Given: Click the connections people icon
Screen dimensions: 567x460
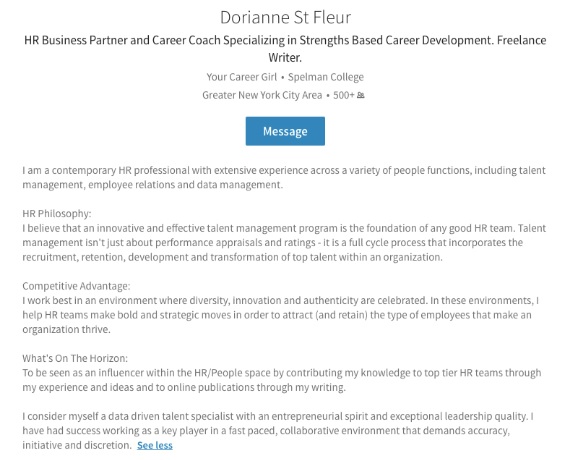Looking at the screenshot, I should pos(361,95).
